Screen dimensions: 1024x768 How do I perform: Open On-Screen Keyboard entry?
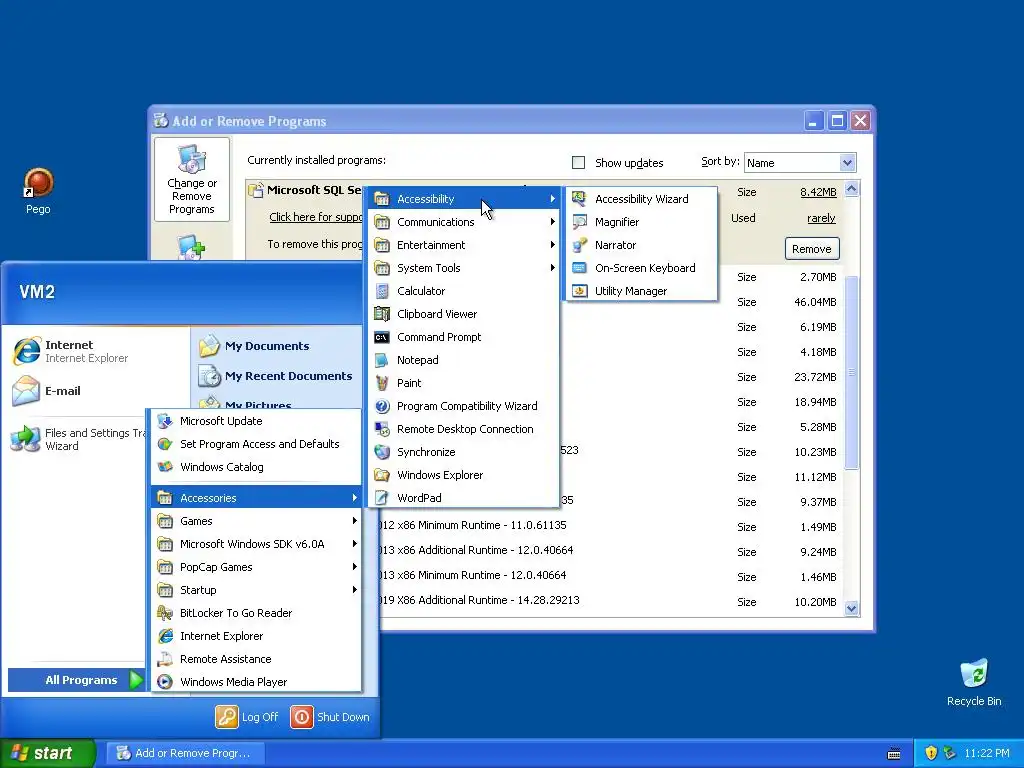click(x=641, y=268)
